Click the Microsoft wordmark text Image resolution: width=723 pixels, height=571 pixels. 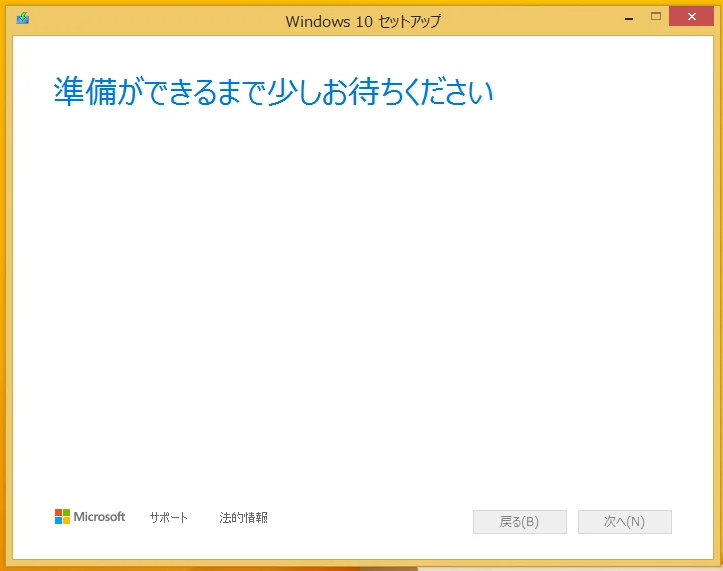[x=100, y=517]
